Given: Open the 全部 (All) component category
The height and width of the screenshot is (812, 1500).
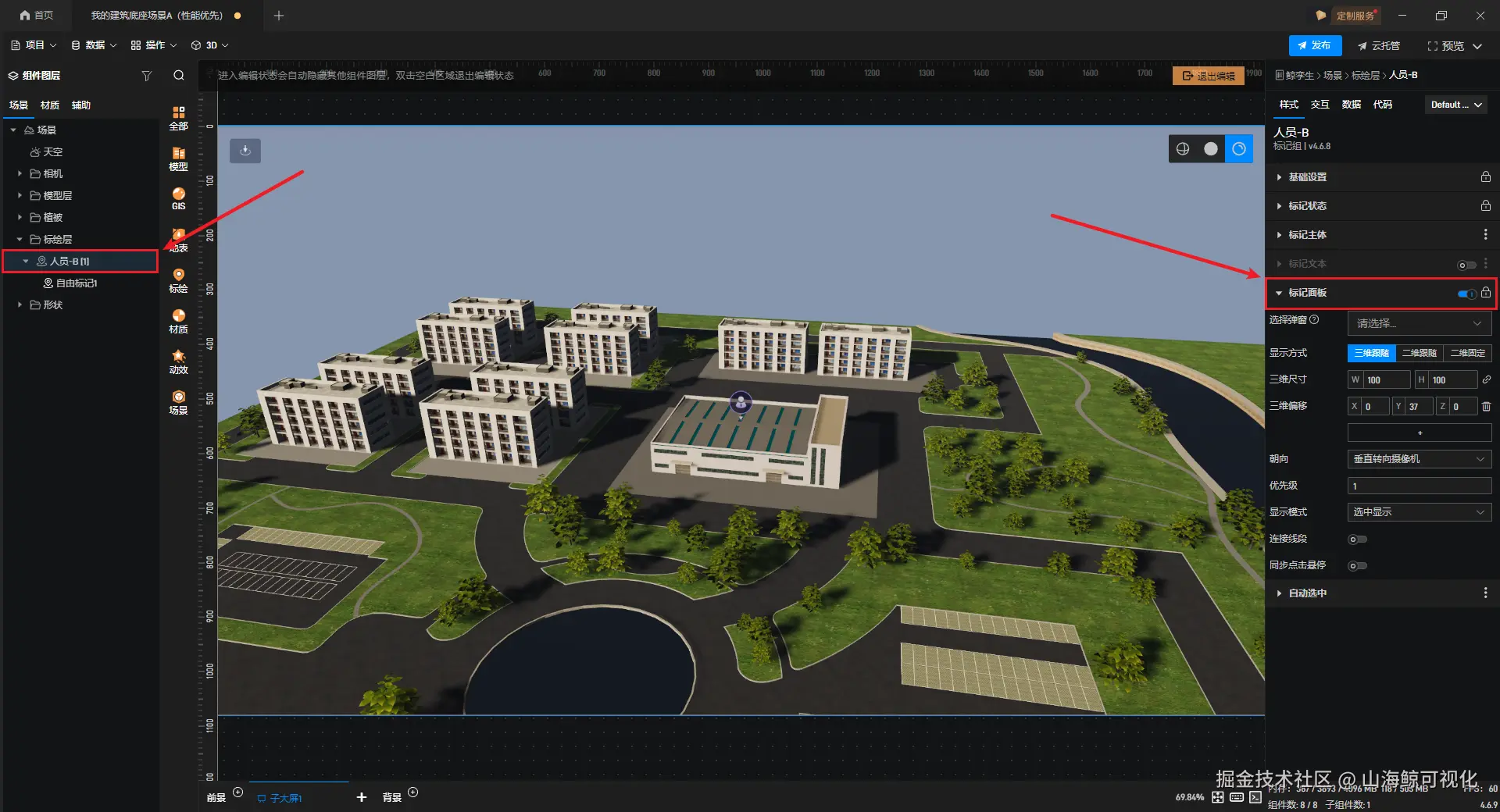Looking at the screenshot, I should pyautogui.click(x=178, y=118).
